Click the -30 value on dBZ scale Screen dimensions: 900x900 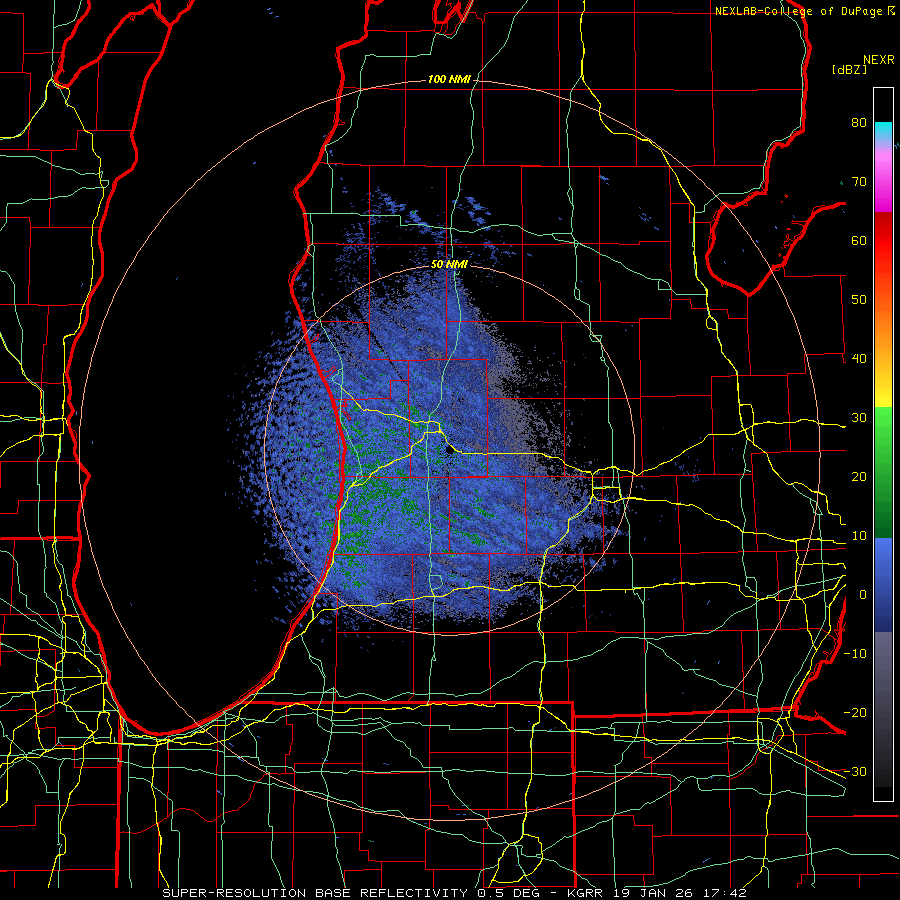pyautogui.click(x=855, y=771)
